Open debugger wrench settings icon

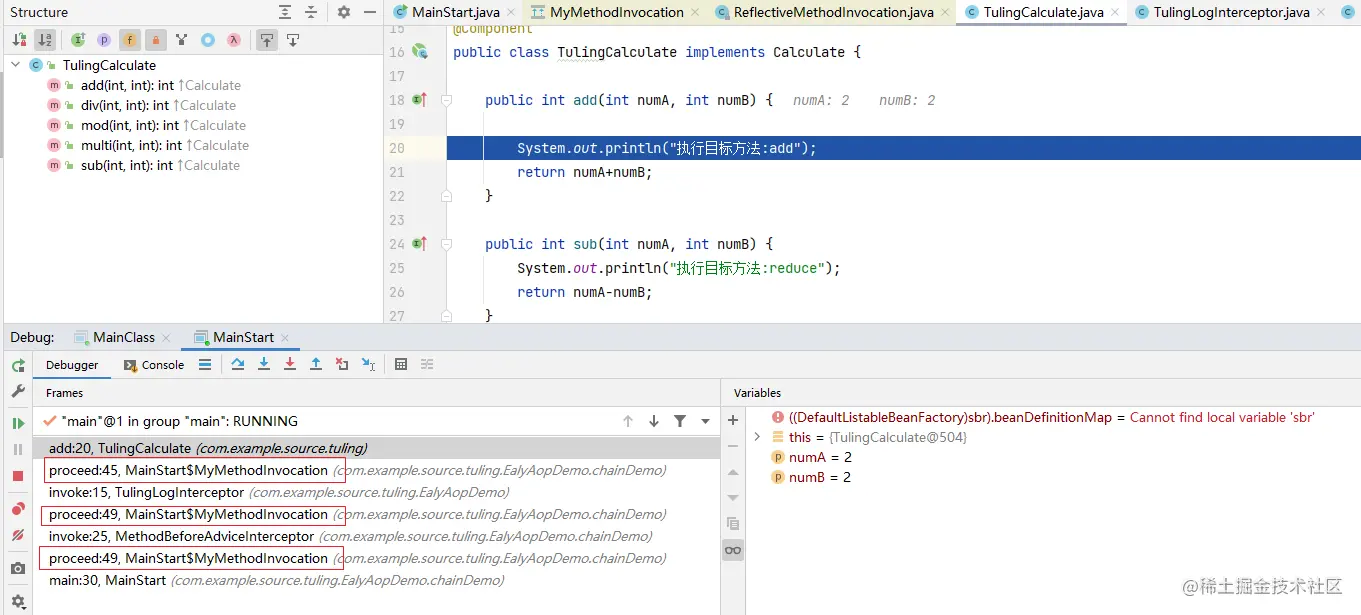pos(18,391)
